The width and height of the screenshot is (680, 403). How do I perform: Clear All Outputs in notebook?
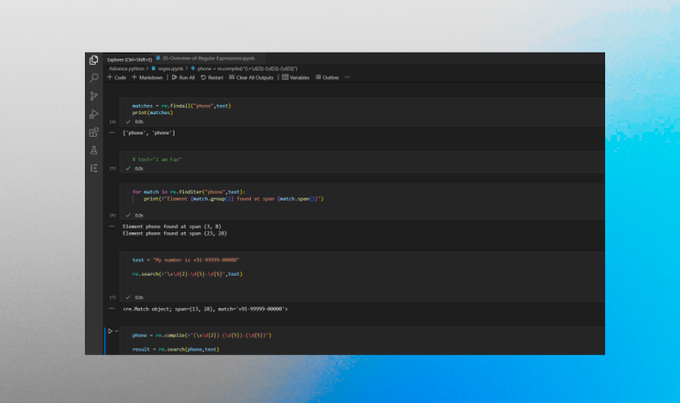point(251,78)
